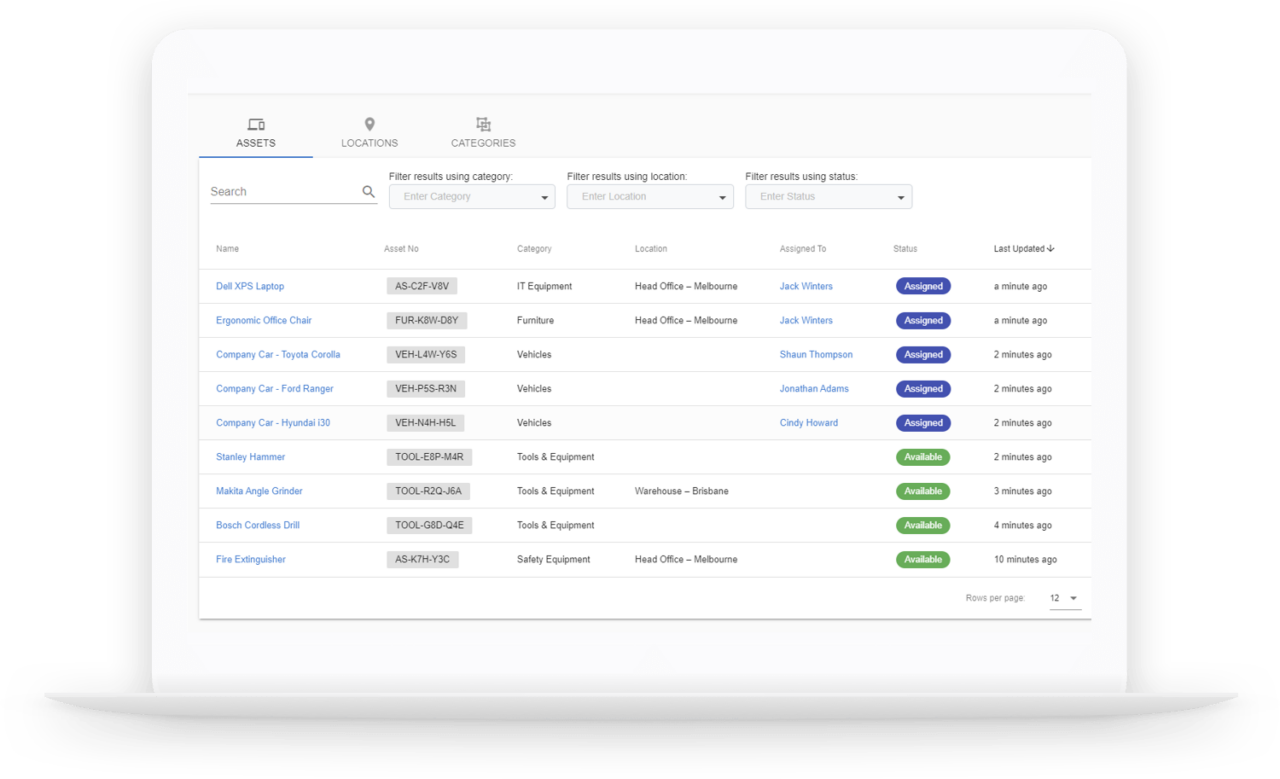Sort by the Name column header
Viewport: 1280px width, 779px height.
pos(227,249)
